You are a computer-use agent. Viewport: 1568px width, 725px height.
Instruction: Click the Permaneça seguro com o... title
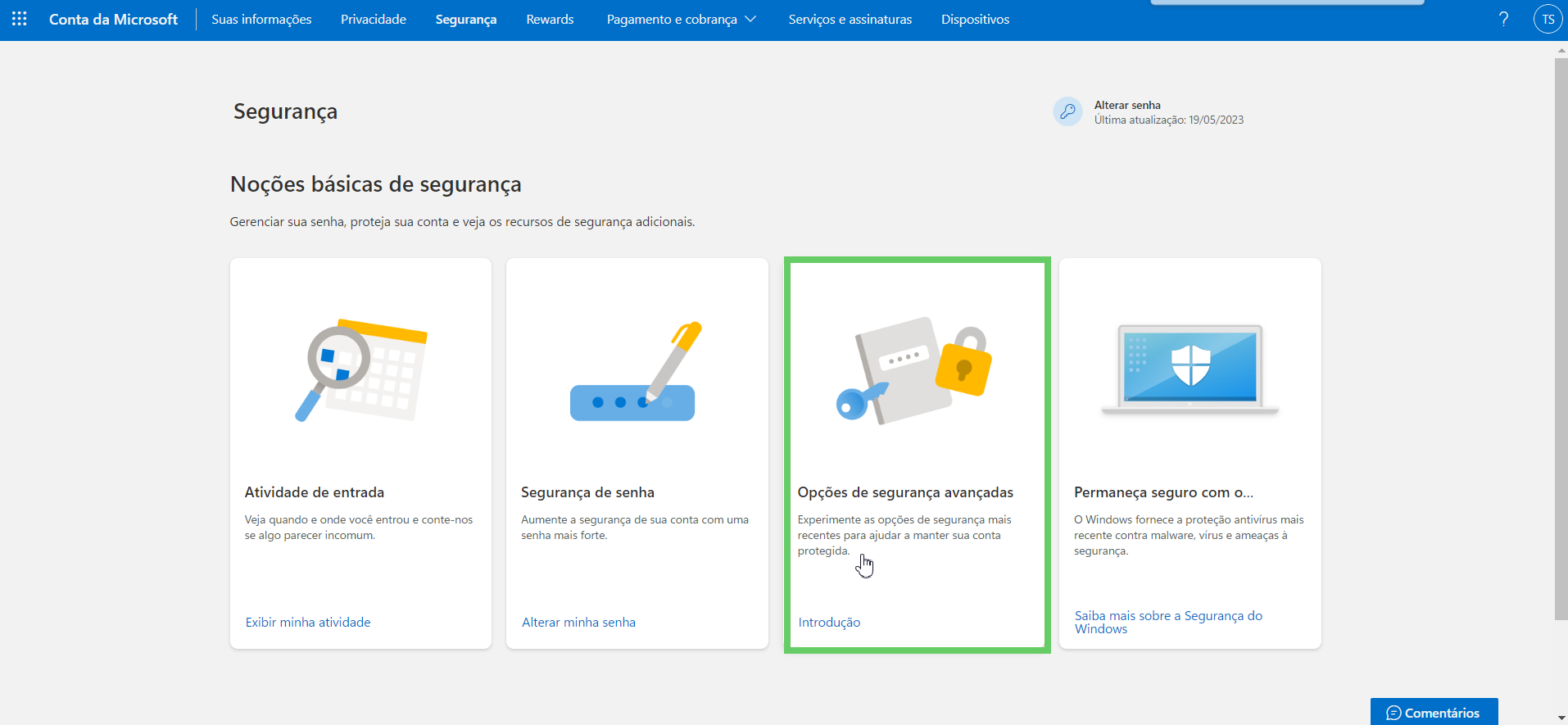pyautogui.click(x=1163, y=492)
